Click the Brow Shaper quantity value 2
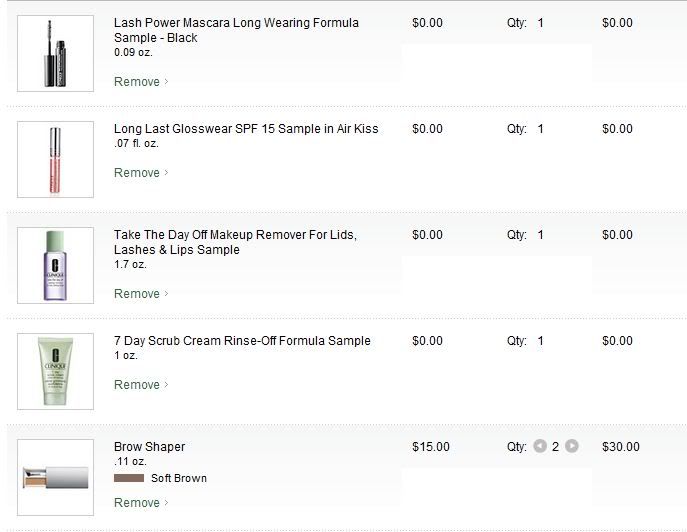 [x=556, y=447]
